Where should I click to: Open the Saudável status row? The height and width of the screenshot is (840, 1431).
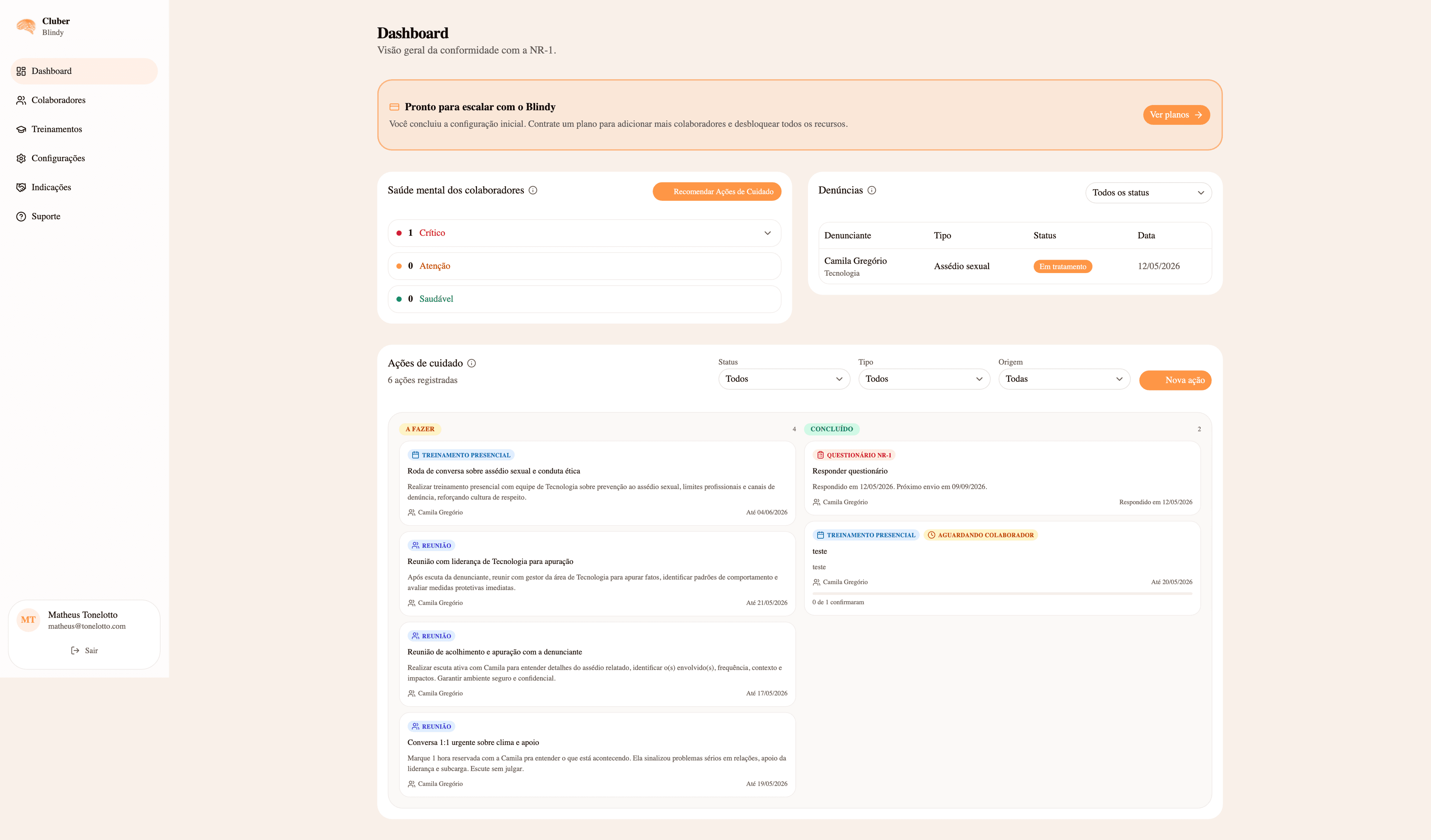point(584,299)
